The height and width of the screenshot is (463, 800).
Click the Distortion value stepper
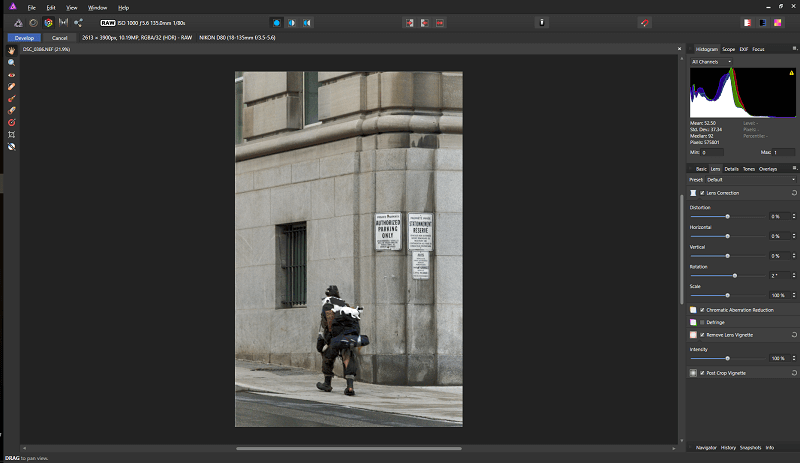tap(794, 216)
